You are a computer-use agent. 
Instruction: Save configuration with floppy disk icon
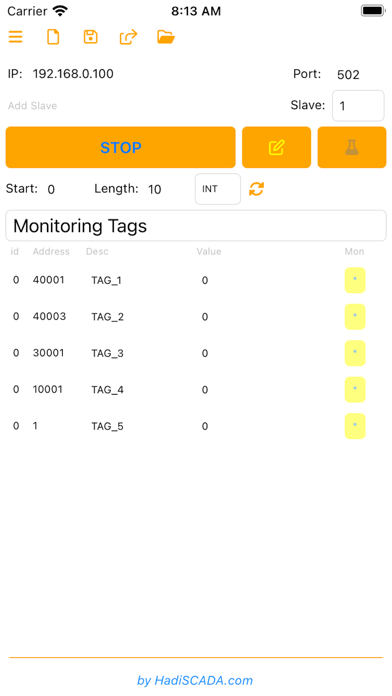point(91,37)
